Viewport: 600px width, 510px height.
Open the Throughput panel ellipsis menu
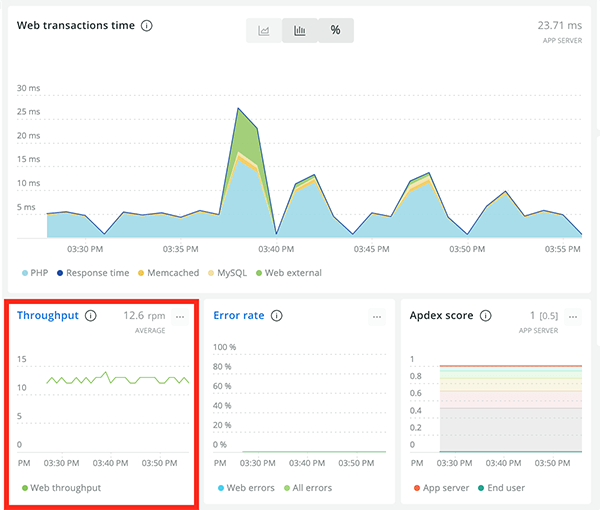[180, 317]
